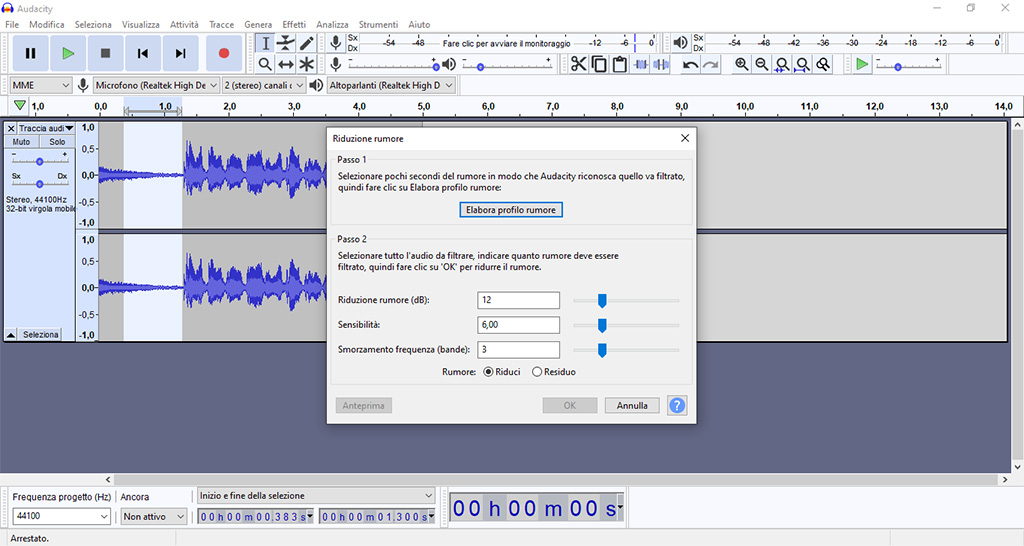This screenshot has height=546, width=1024.
Task: Click the Silence audio selection icon
Action: tap(661, 64)
